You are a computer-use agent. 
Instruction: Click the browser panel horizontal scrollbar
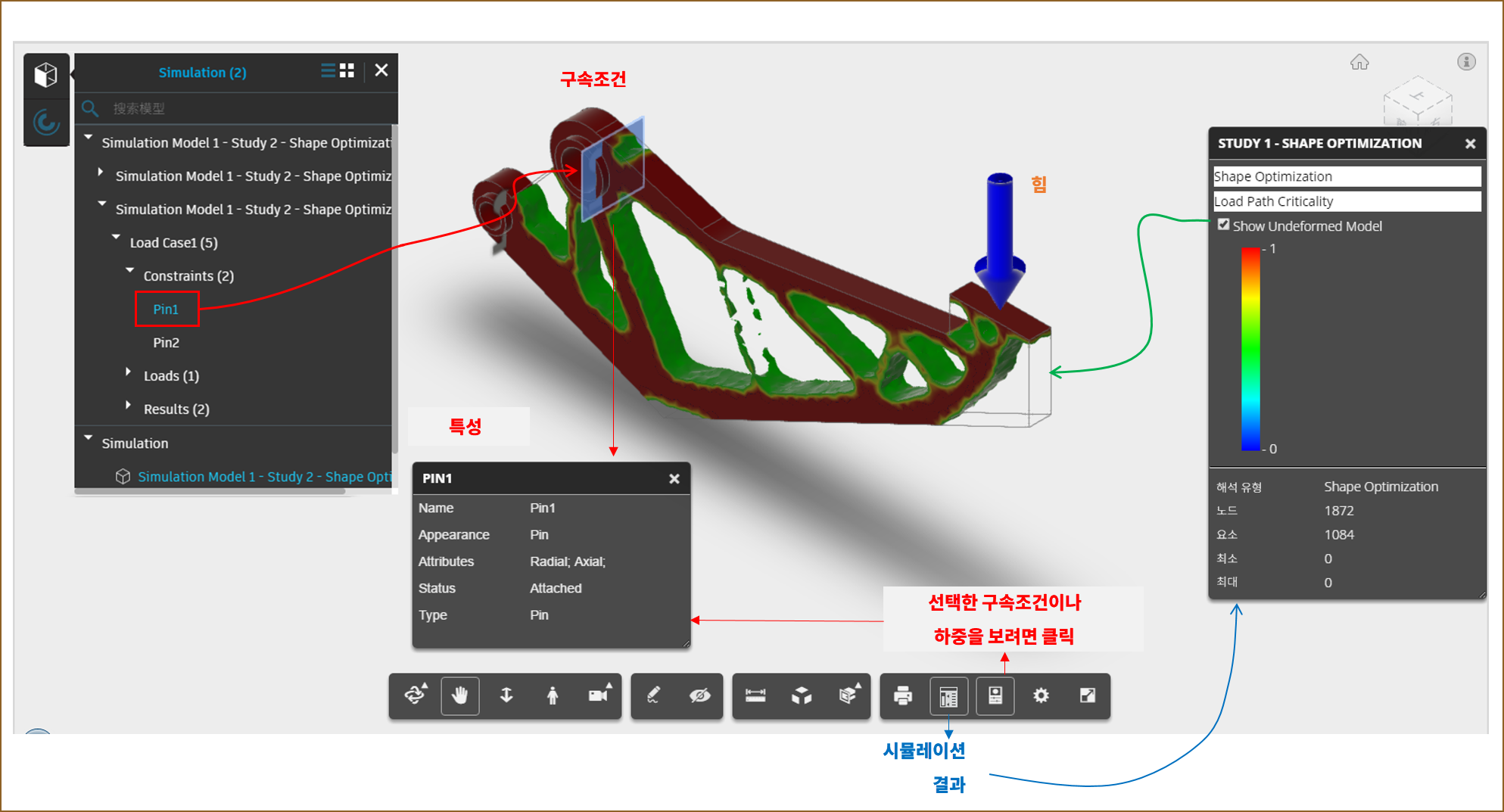(210, 491)
